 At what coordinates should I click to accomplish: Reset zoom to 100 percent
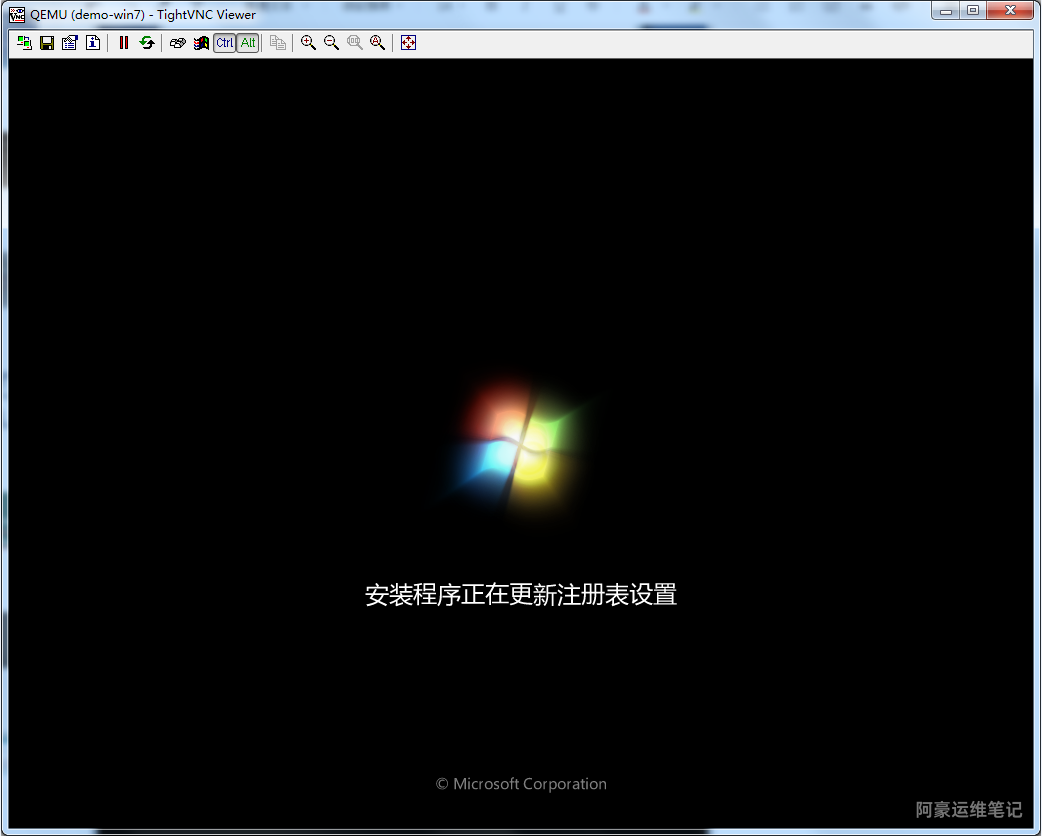pos(355,43)
